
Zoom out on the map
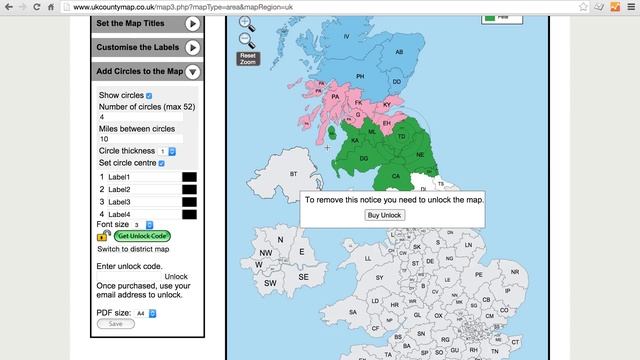point(247,40)
